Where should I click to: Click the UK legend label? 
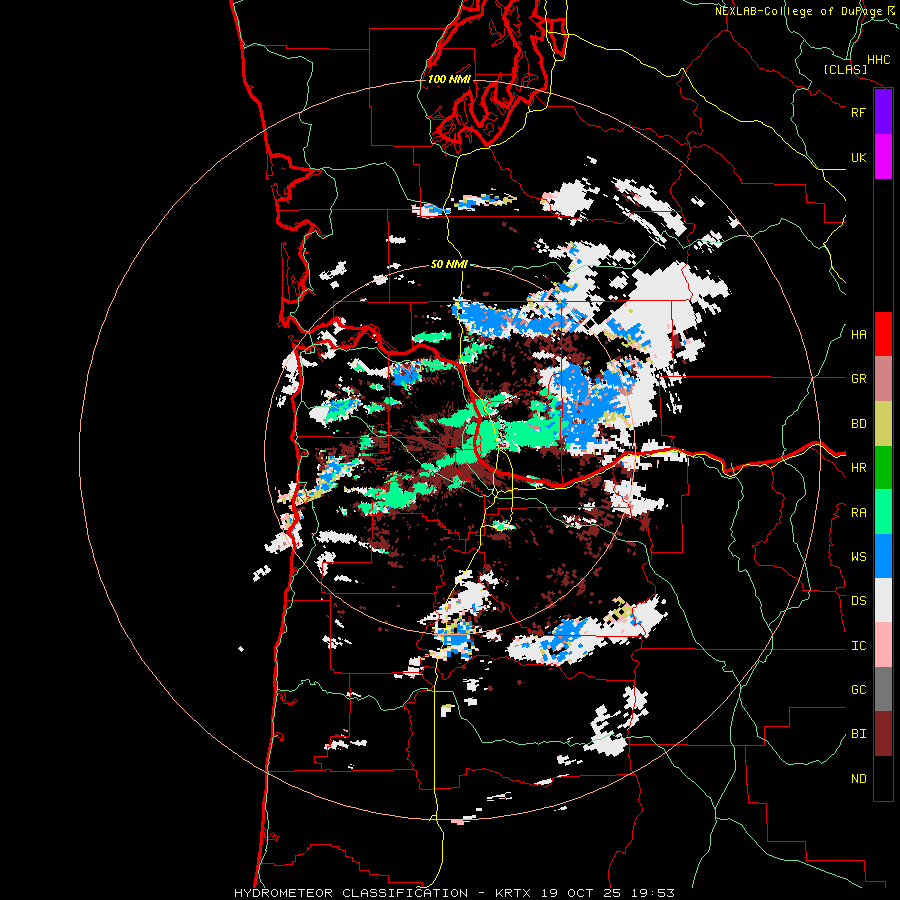pyautogui.click(x=858, y=157)
